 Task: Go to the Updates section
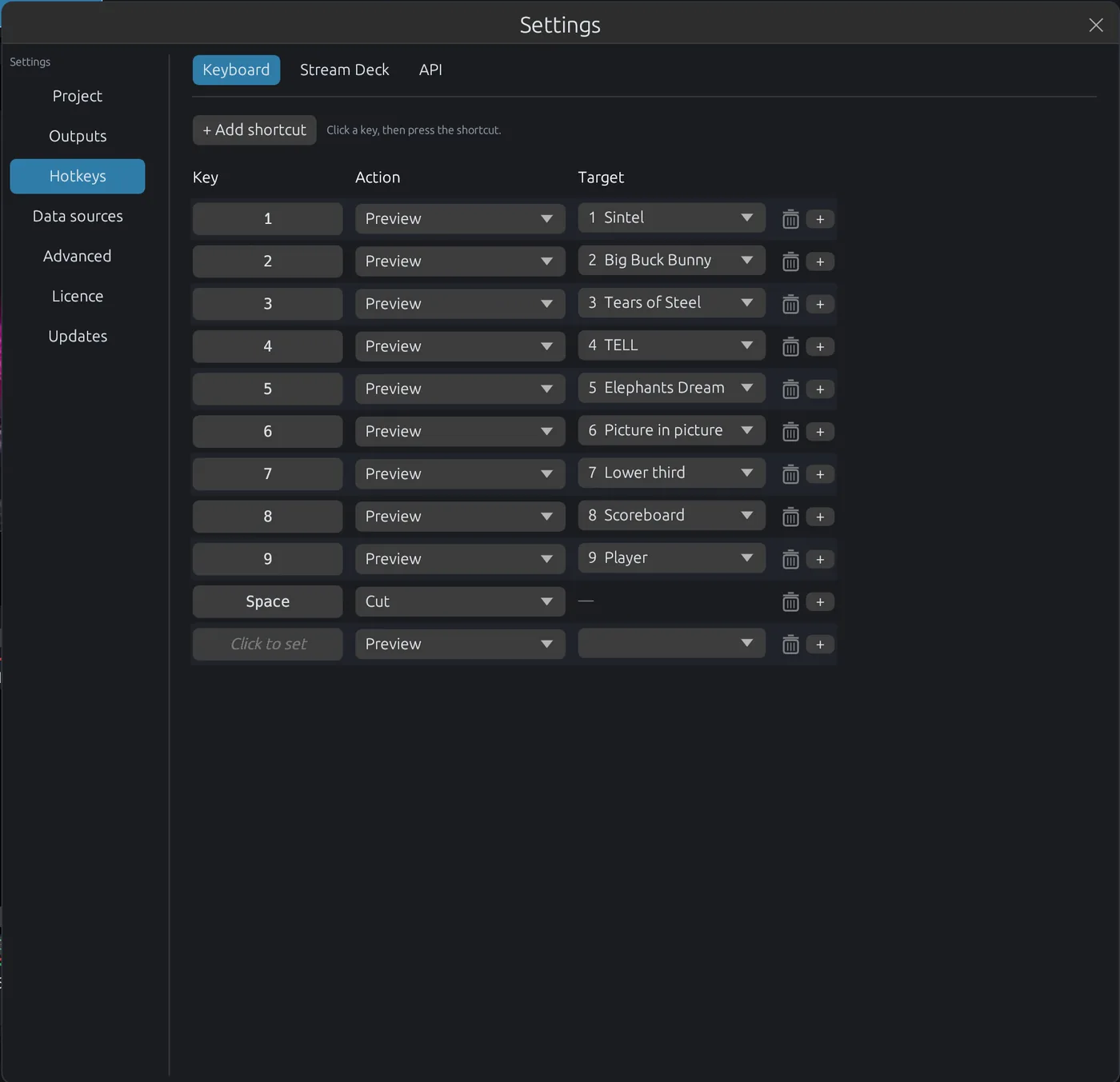tap(78, 336)
